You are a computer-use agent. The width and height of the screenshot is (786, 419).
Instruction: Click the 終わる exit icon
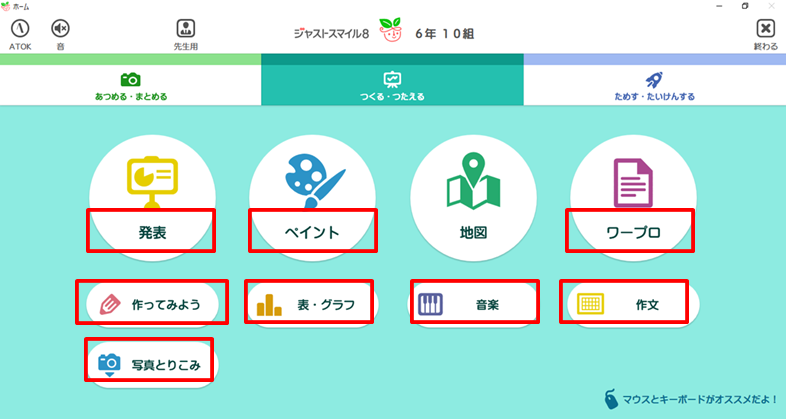(x=765, y=29)
